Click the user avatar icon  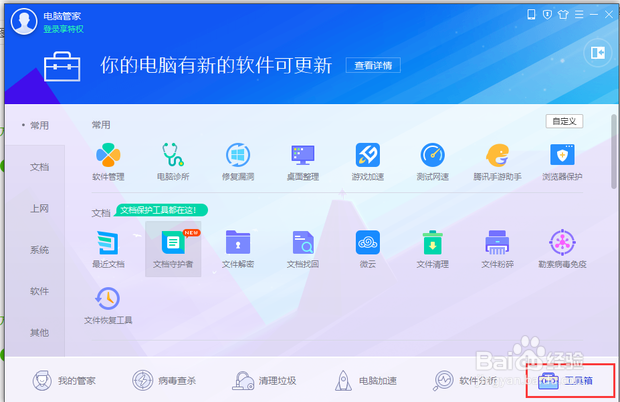pyautogui.click(x=24, y=21)
